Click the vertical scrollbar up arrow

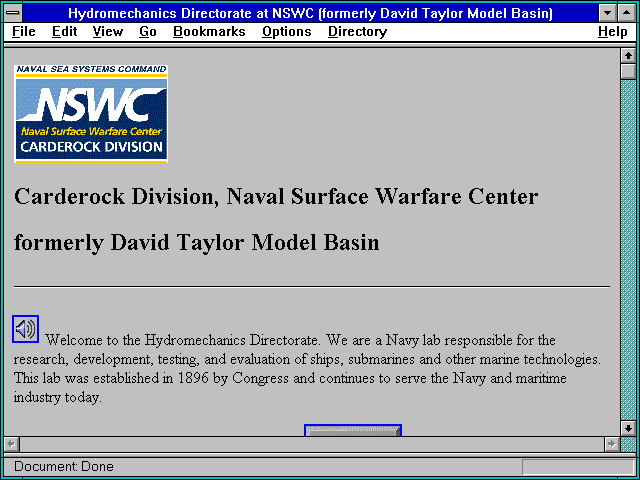628,56
